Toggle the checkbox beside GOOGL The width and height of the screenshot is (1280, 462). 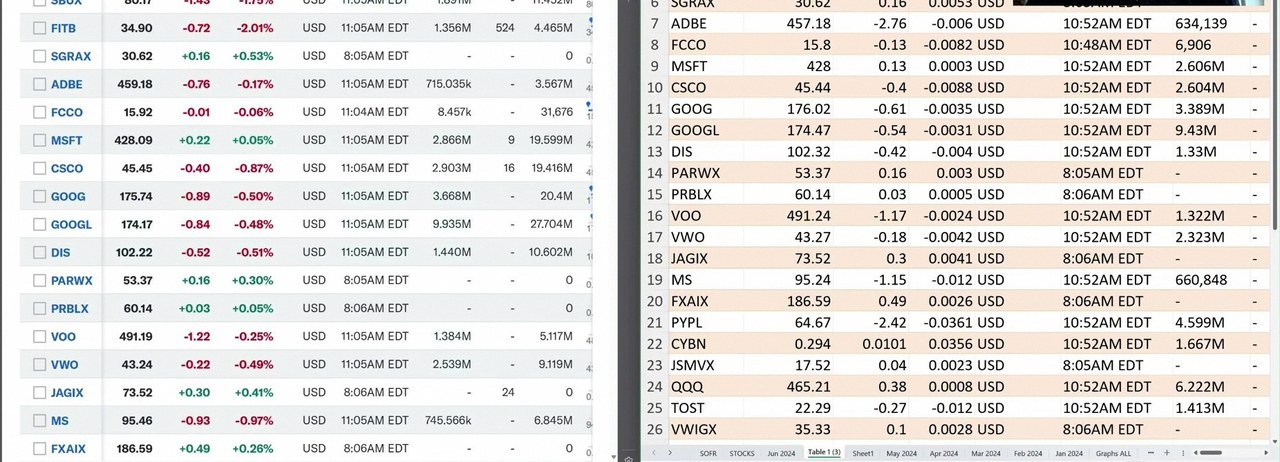coord(40,225)
